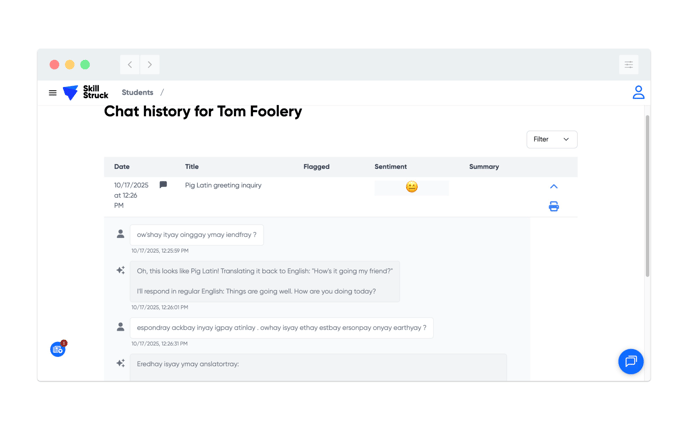Open the Filter dropdown
Screen dimensions: 688x430
tap(551, 140)
